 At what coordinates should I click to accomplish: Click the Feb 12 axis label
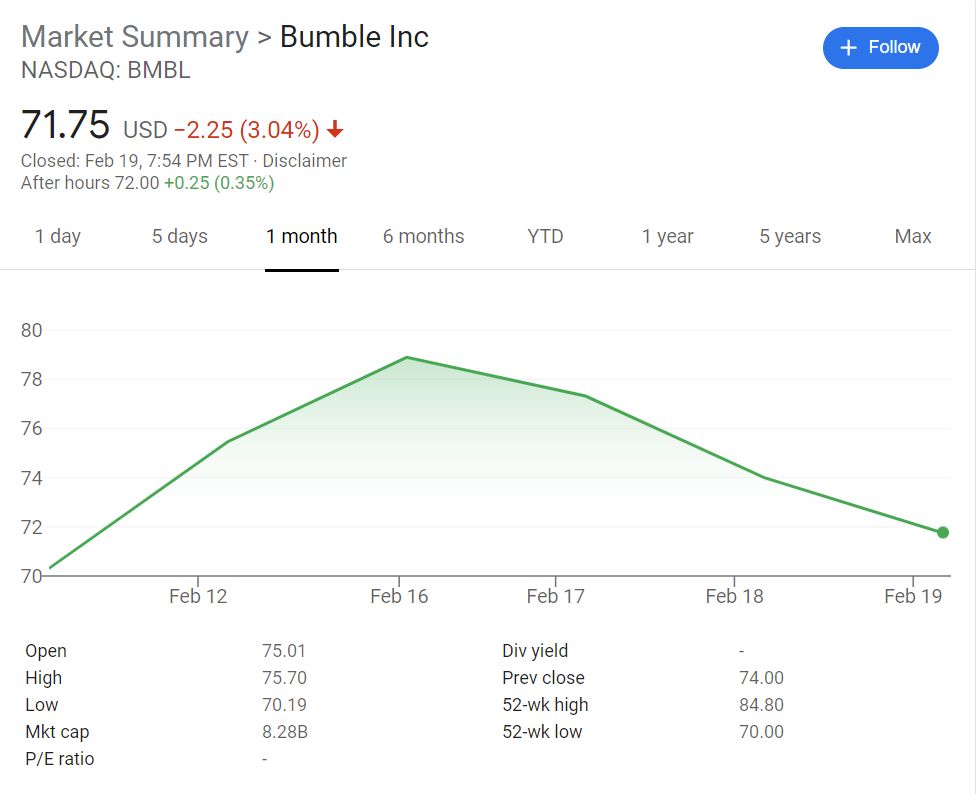click(x=198, y=597)
